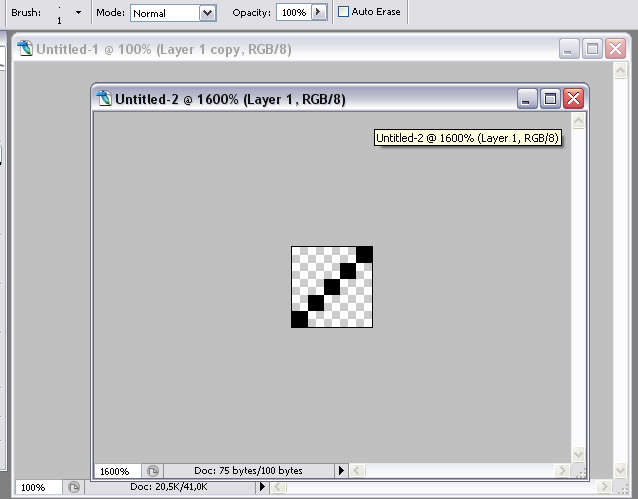Image resolution: width=638 pixels, height=499 pixels.
Task: Open Untitled-1 status bar info arrow
Action: [262, 487]
